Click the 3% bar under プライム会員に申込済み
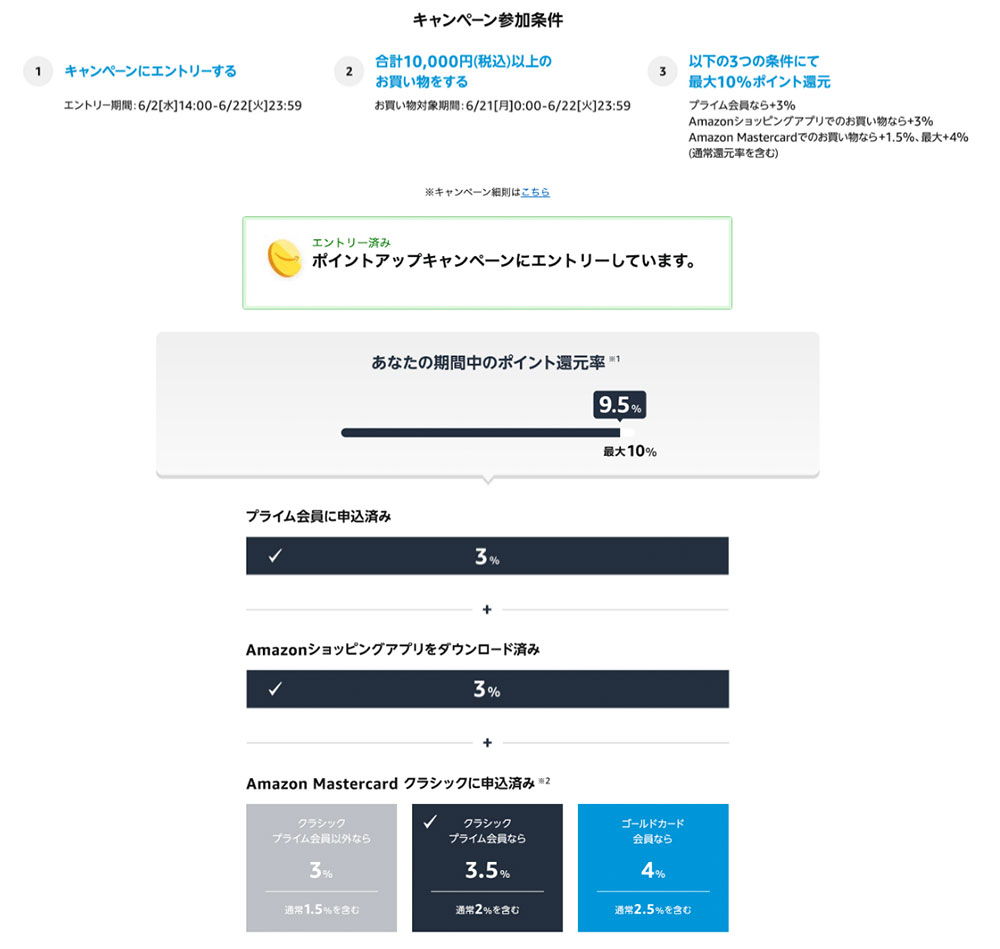Screen dimensions: 1000x949 point(487,555)
